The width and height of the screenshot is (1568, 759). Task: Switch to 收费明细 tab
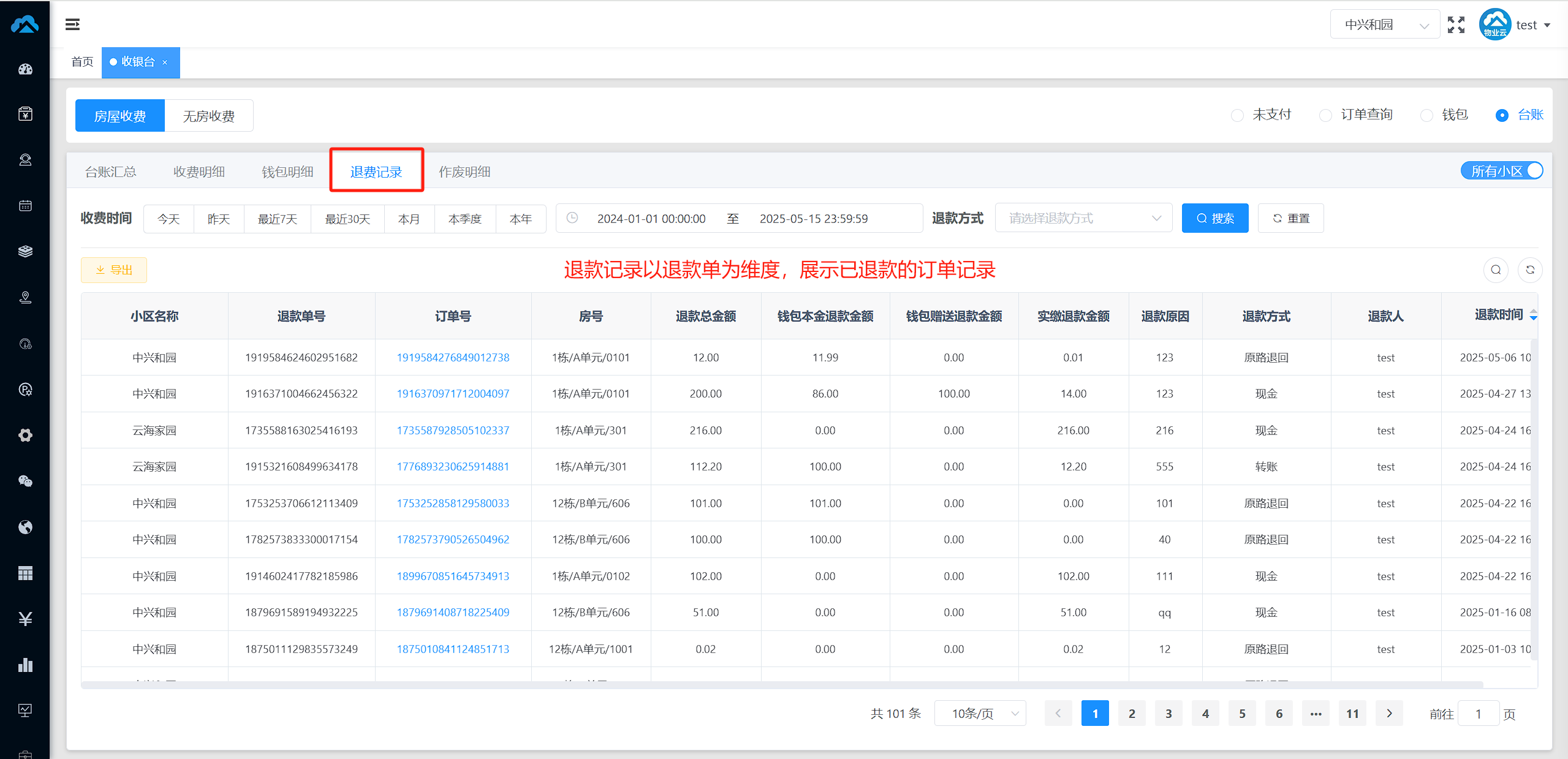tap(199, 172)
